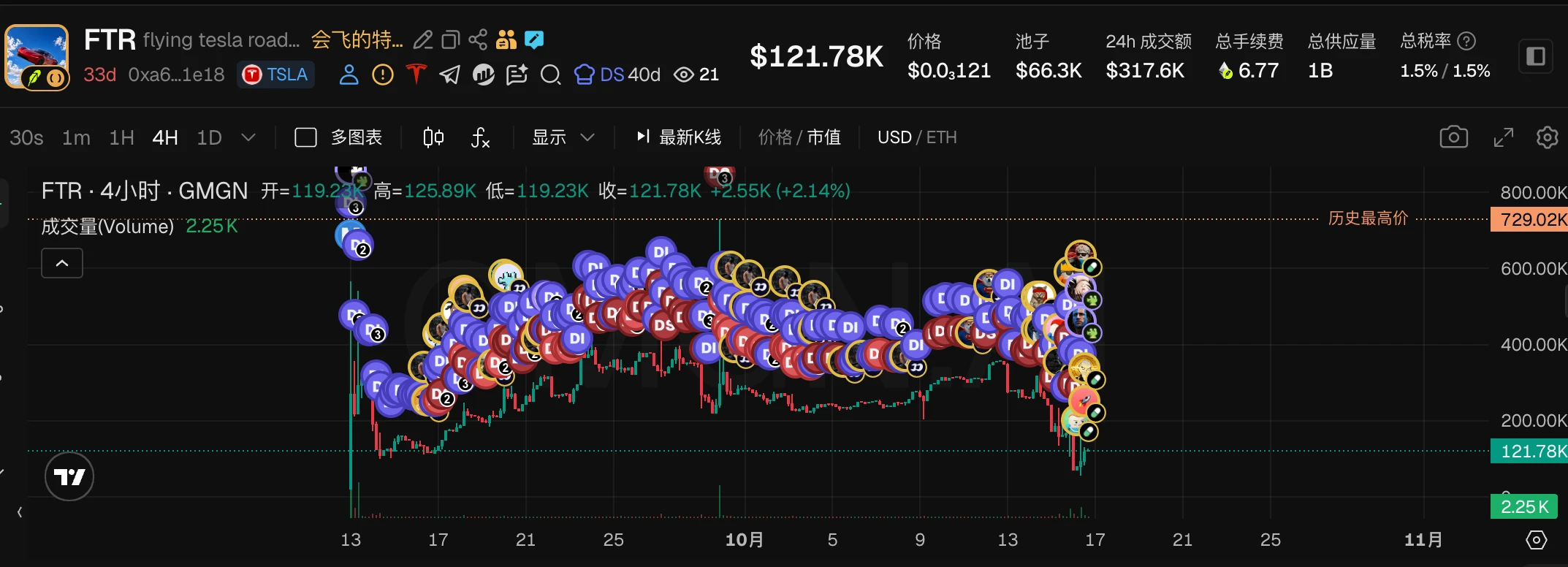Open the yellow people swap icon

coord(506,39)
